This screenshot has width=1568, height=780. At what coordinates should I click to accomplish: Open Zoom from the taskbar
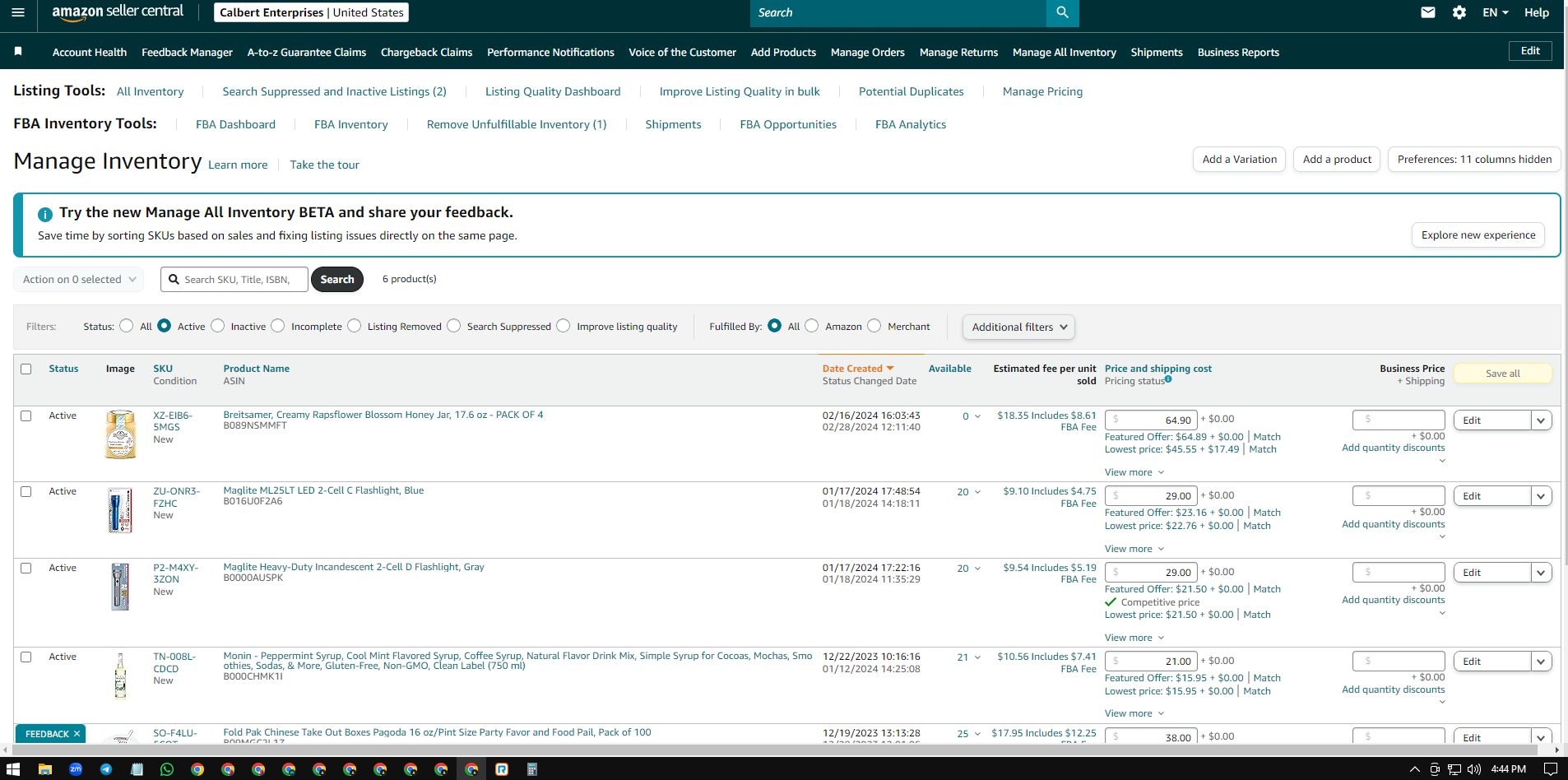pos(76,769)
